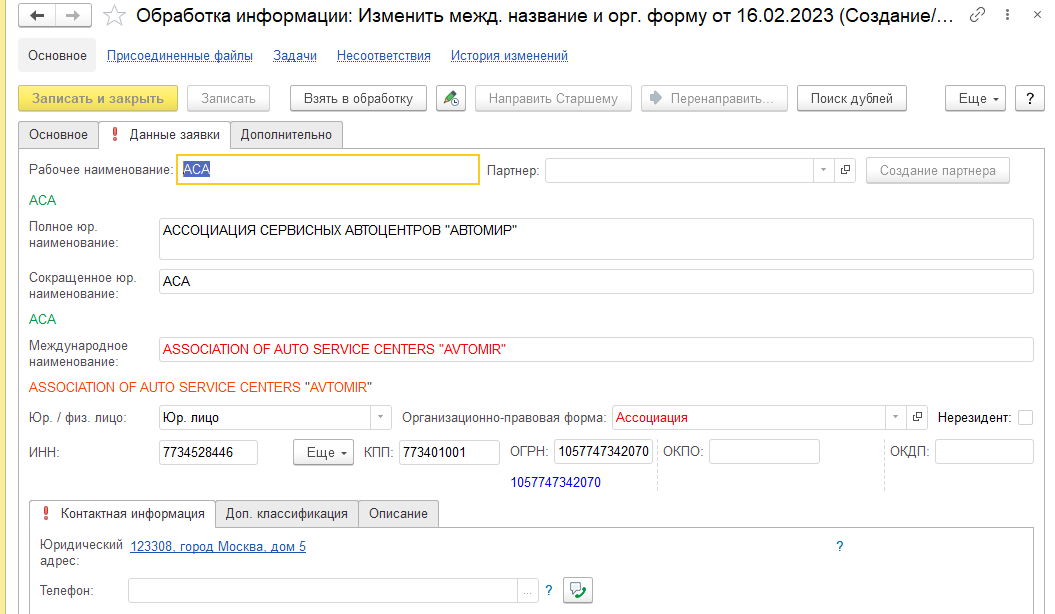This screenshot has width=1055, height=614.
Task: Click the Перенаправить... button
Action: point(714,98)
